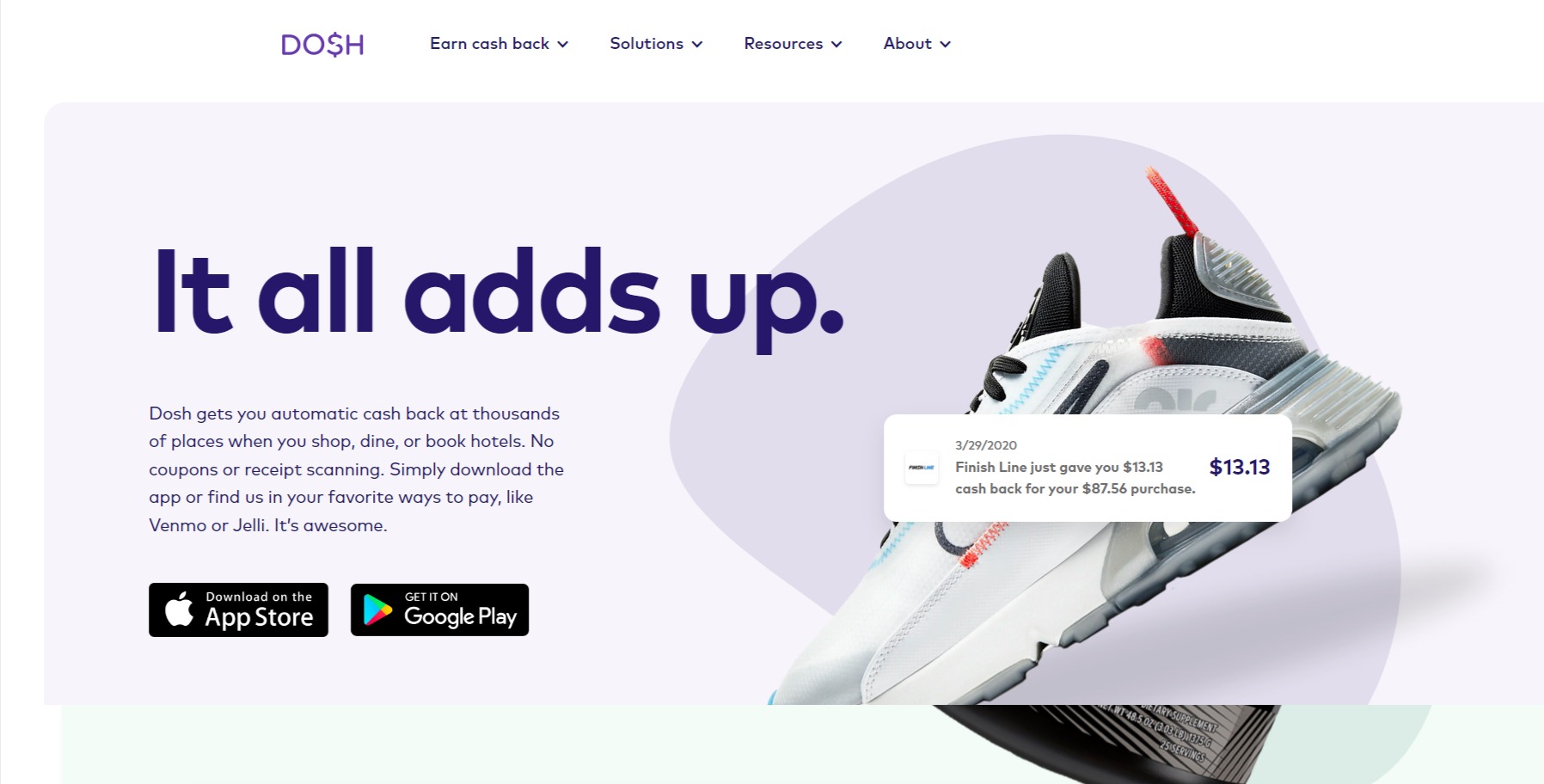Image resolution: width=1544 pixels, height=784 pixels.
Task: Open the Resources menu
Action: click(x=793, y=44)
